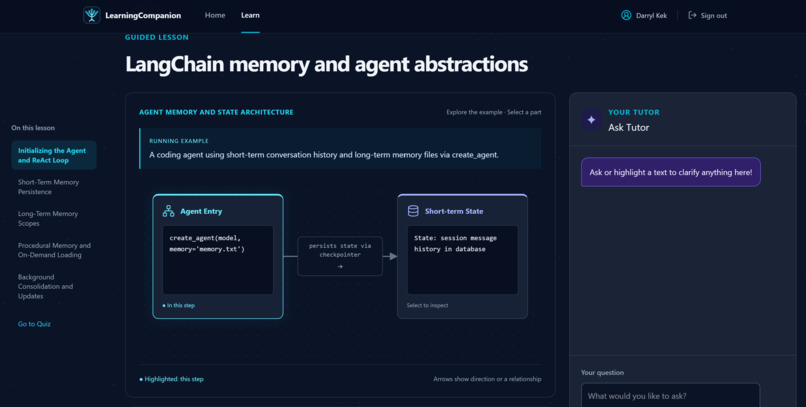The width and height of the screenshot is (806, 407).
Task: Click Darryl Kek user name
Action: click(x=651, y=15)
